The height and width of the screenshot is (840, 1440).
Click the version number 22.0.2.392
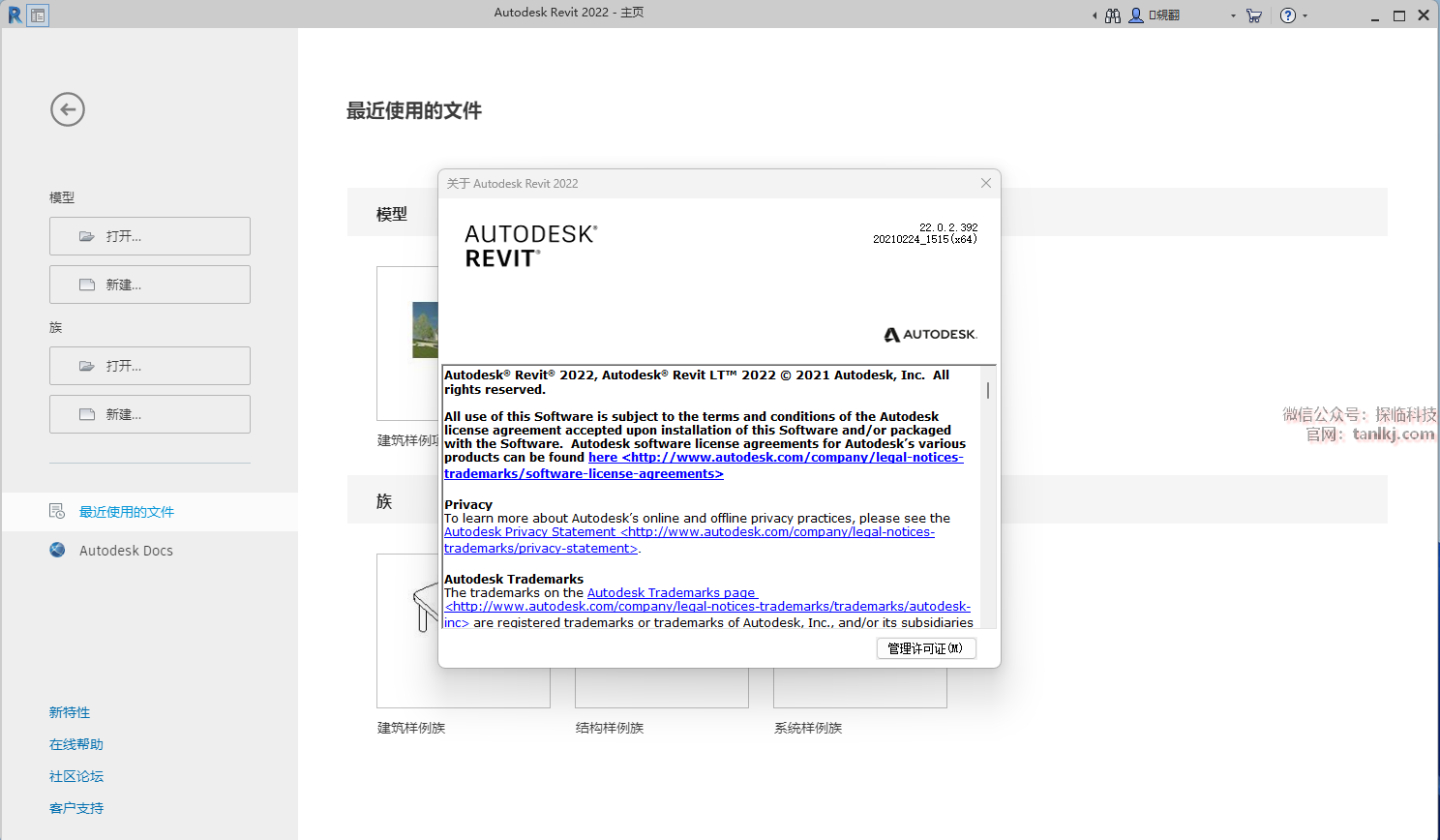(948, 227)
